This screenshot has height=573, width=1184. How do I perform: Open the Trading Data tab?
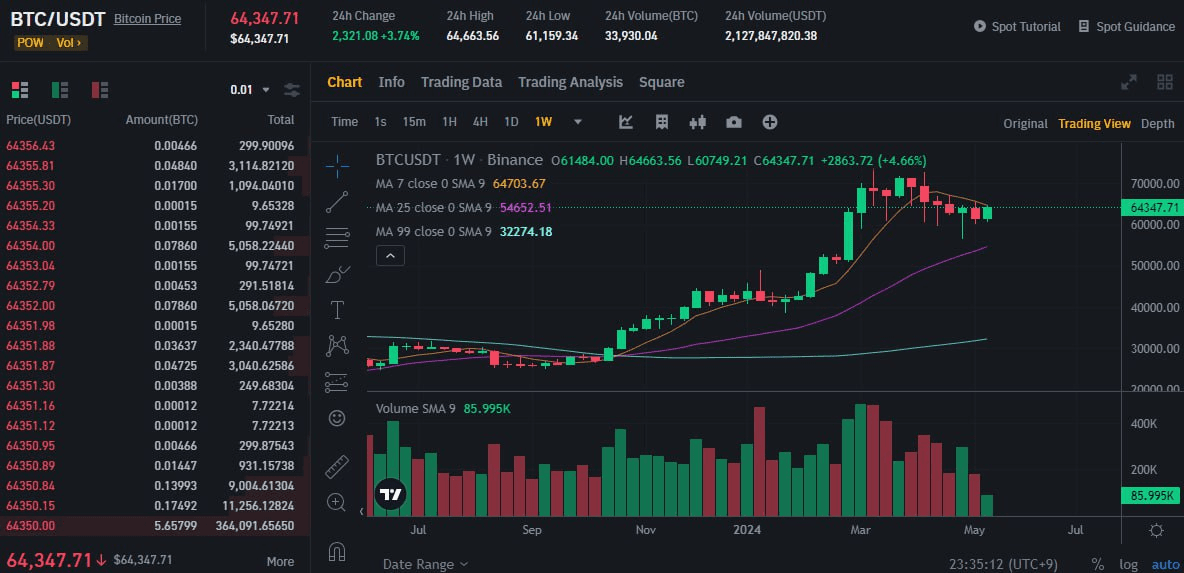point(461,82)
